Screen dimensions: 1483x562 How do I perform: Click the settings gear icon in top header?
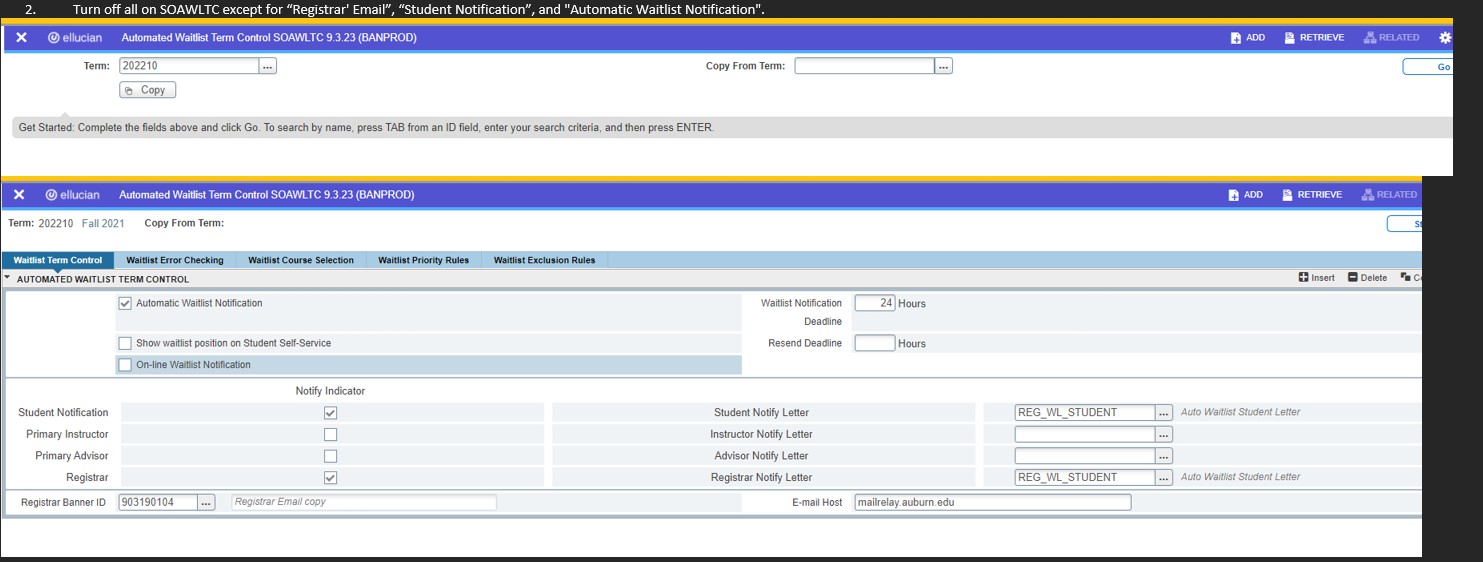click(1444, 38)
